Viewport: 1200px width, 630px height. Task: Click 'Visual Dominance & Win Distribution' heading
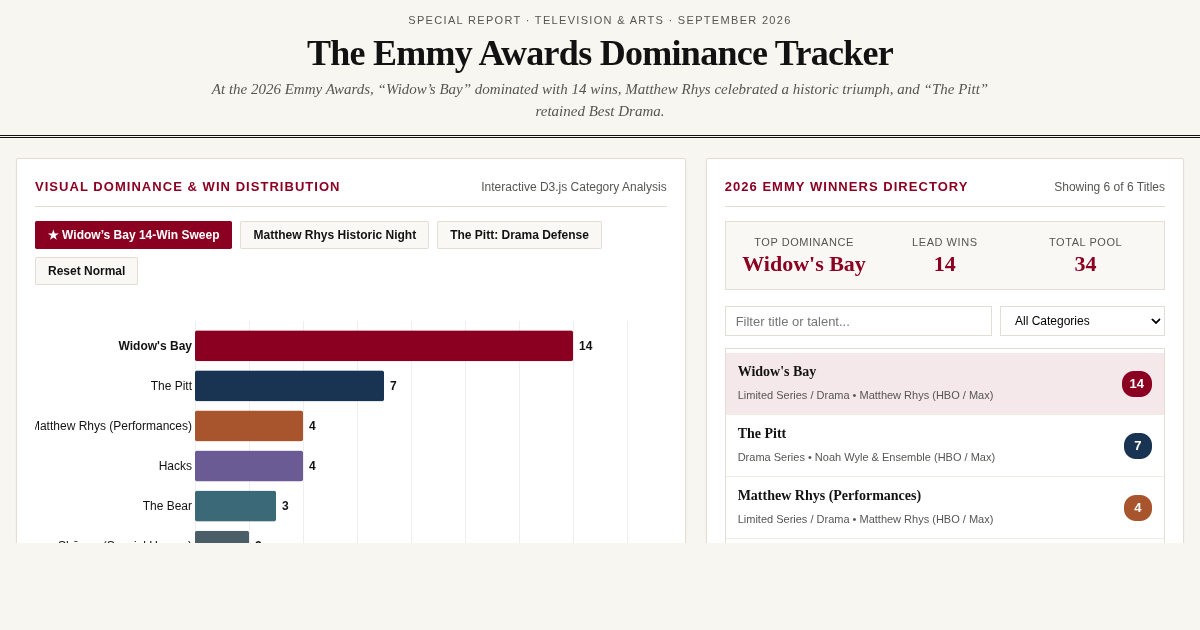point(188,186)
